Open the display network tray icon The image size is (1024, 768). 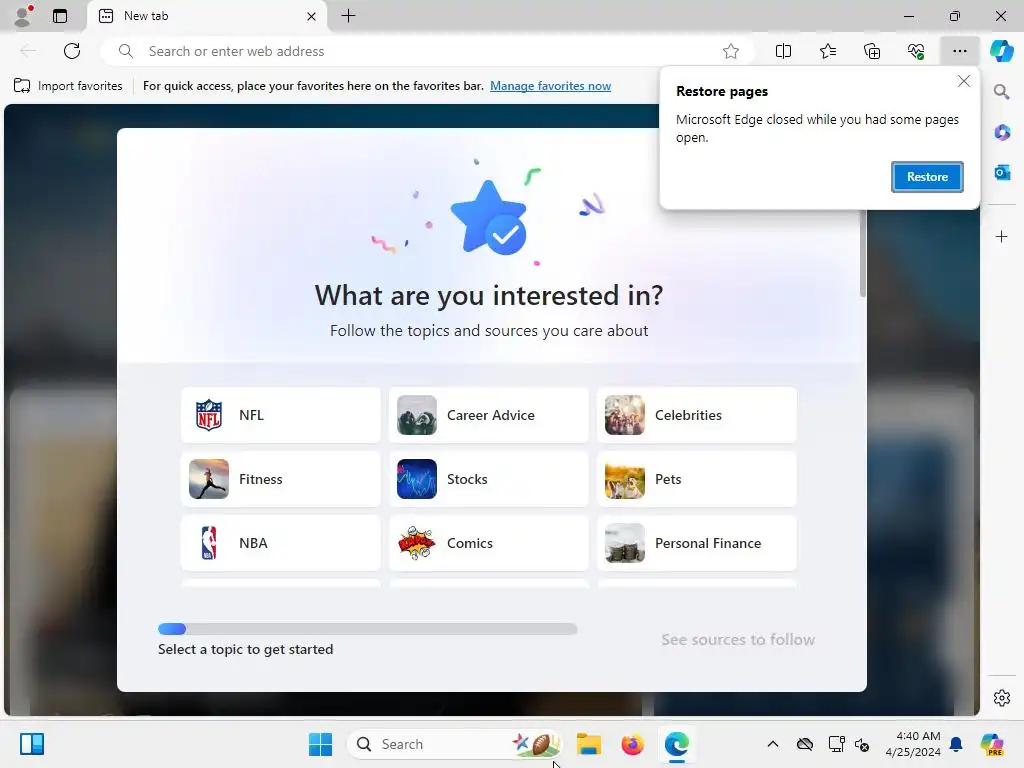[x=836, y=744]
